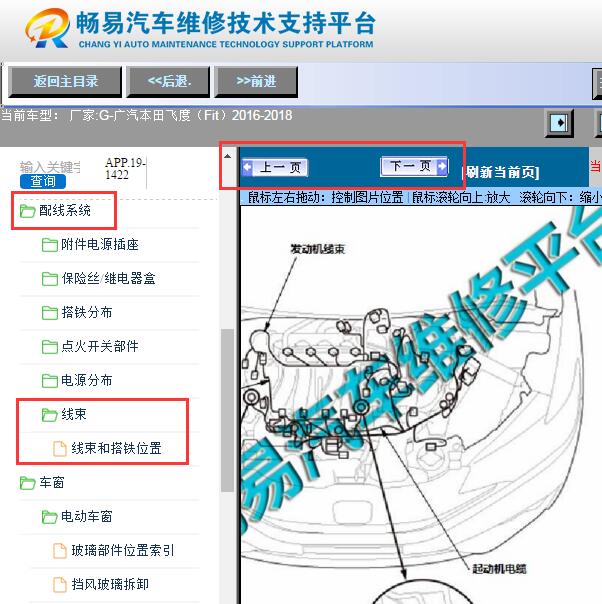Collapse the 电动车窗 folder
This screenshot has height=604, width=602.
pyautogui.click(x=87, y=517)
